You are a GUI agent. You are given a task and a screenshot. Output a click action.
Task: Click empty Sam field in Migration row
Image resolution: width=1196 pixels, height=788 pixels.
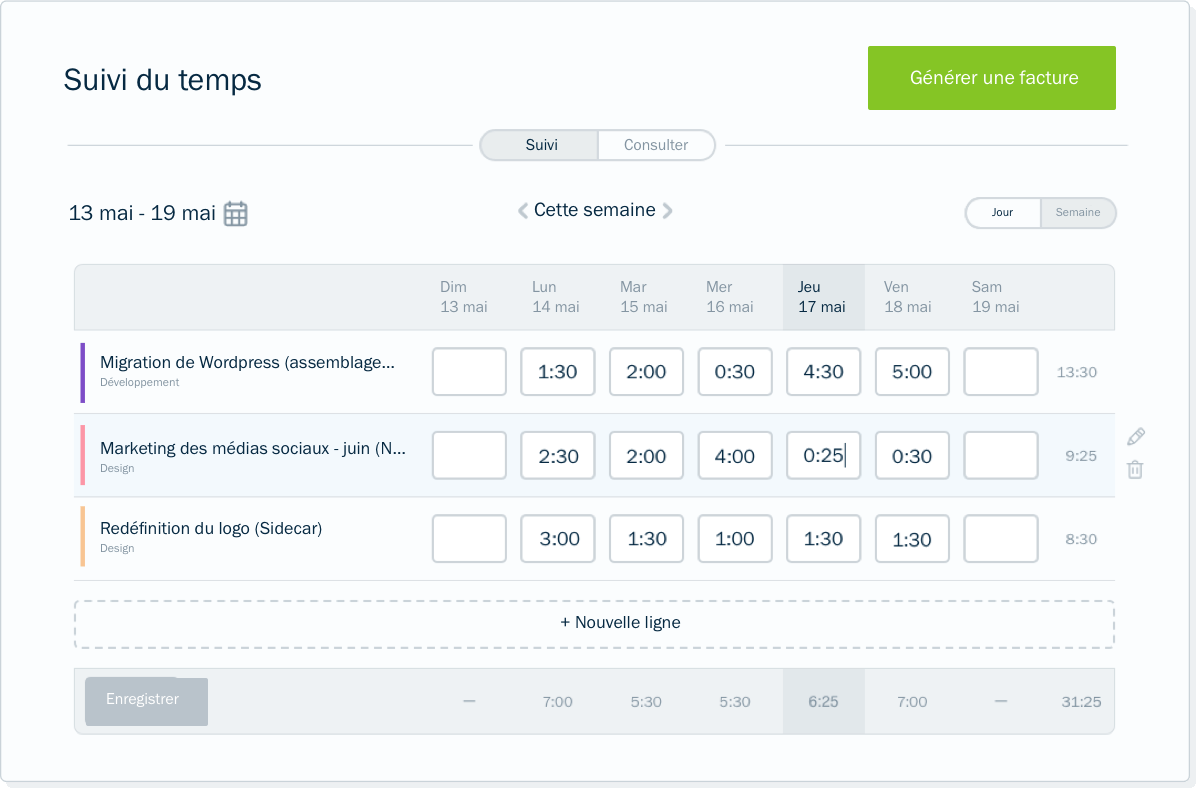coord(1001,371)
